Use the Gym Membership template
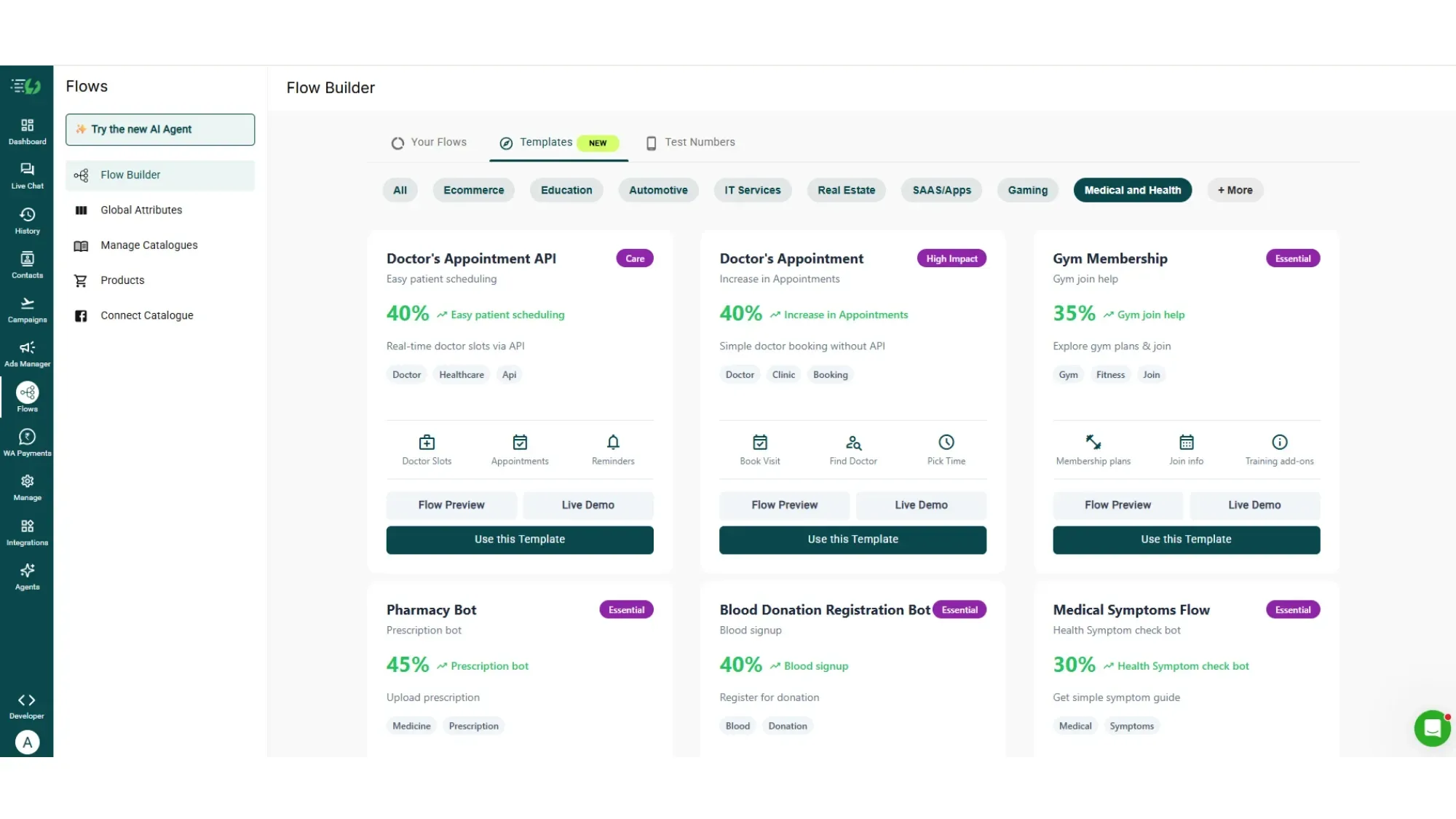This screenshot has width=1456, height=819. click(1187, 540)
